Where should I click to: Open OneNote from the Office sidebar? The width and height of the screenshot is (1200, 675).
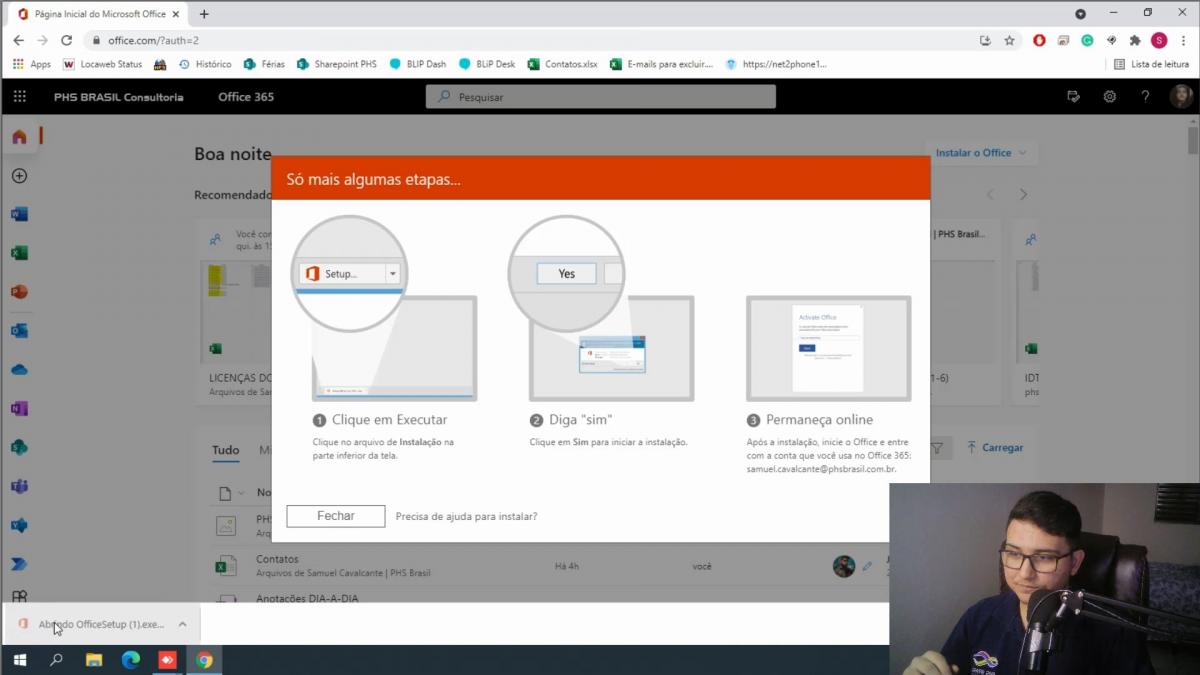tap(19, 409)
